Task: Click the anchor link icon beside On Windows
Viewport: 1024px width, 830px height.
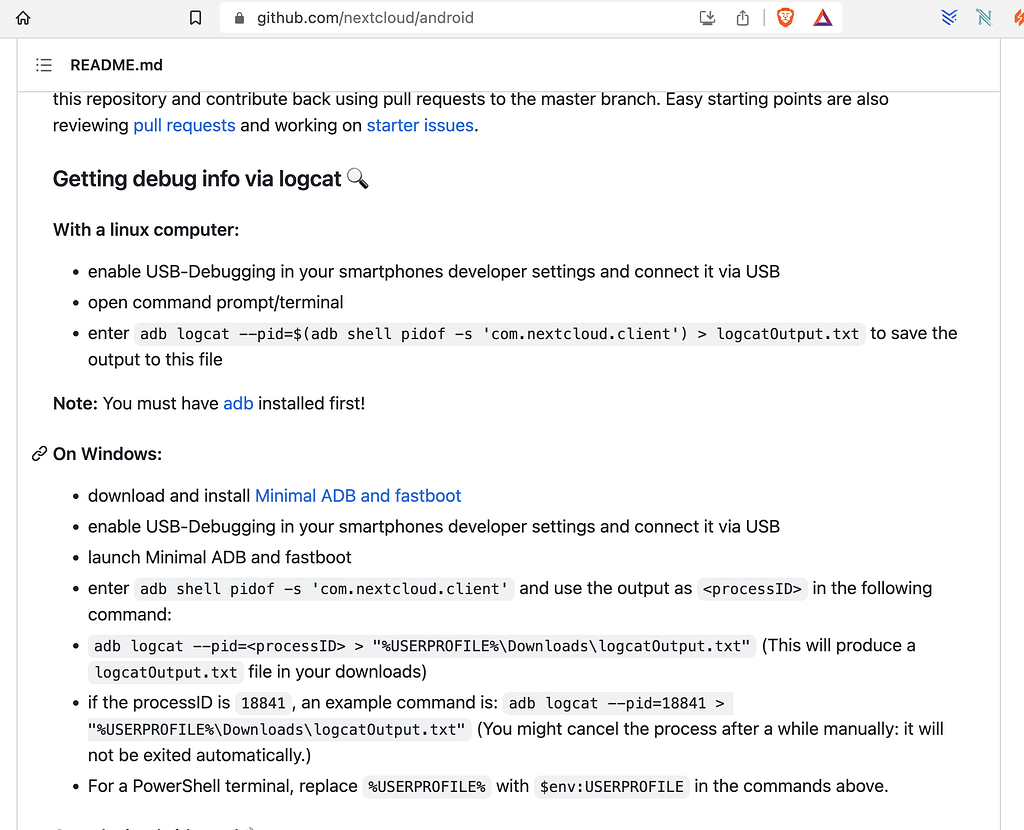Action: pos(38,453)
